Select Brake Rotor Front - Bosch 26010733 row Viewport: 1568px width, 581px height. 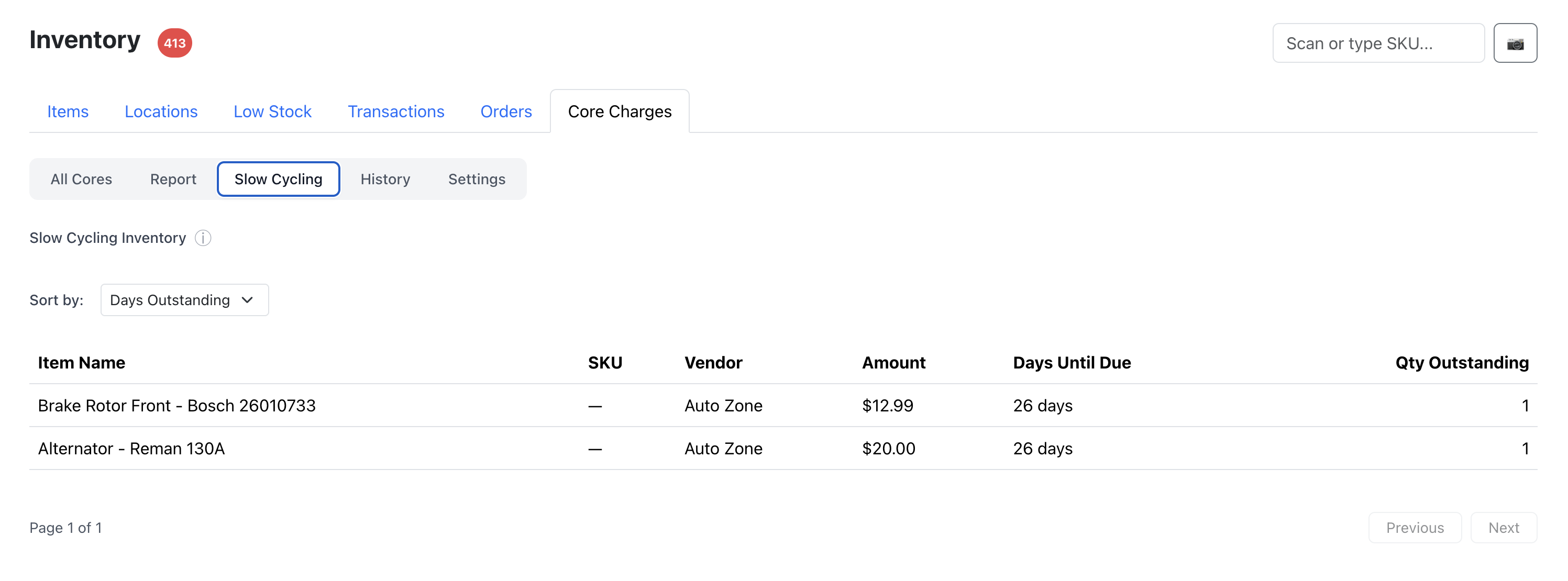pyautogui.click(x=783, y=405)
